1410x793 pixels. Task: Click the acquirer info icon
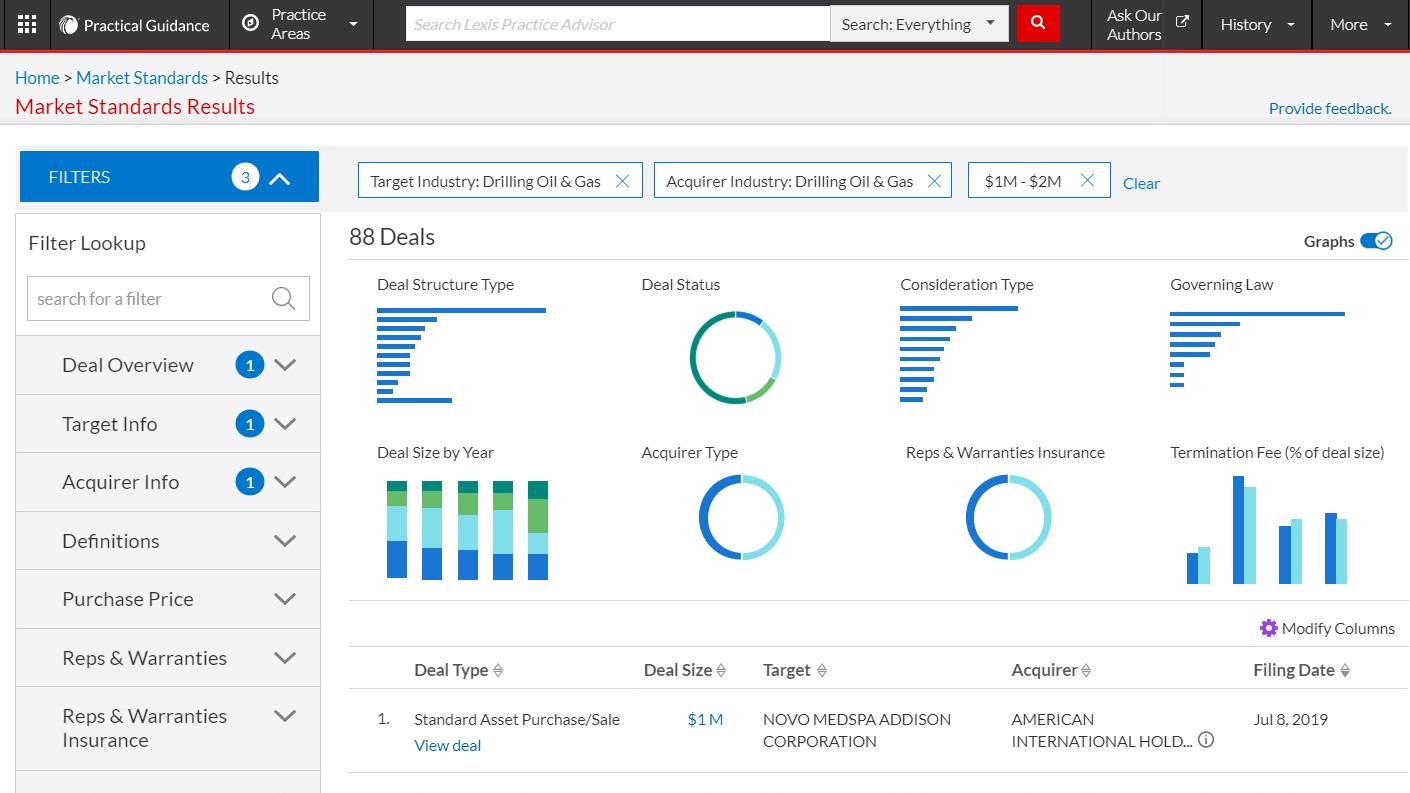(x=1206, y=741)
